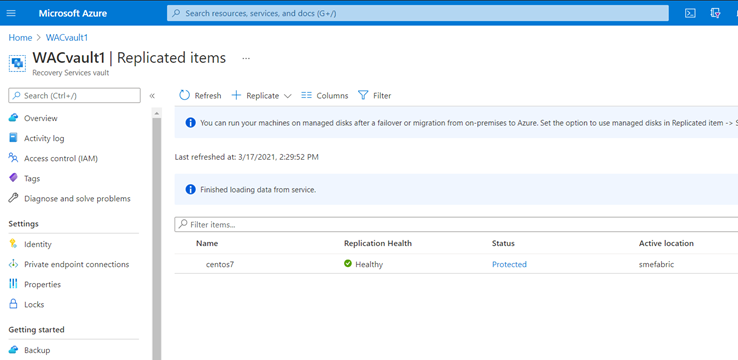The width and height of the screenshot is (738, 360).
Task: Click the search icon in top search bar
Action: [176, 13]
